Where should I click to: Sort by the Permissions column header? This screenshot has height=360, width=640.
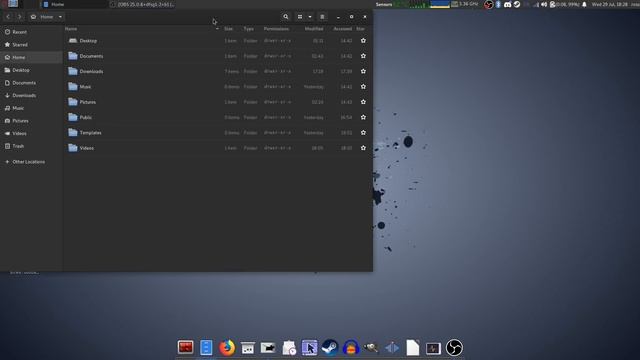coord(276,29)
